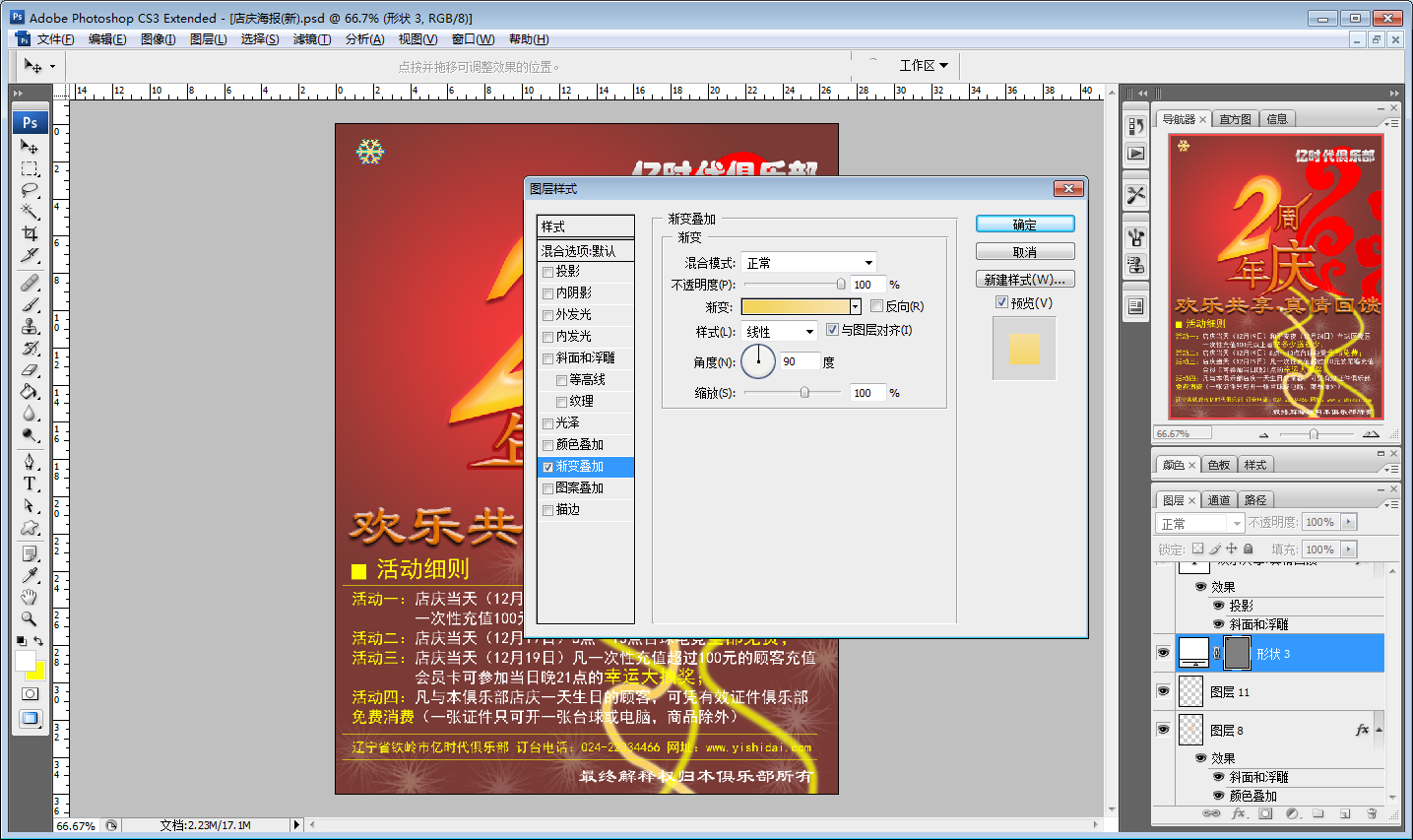Click the 不透明度 opacity slider handle
1413x840 pixels.
click(x=840, y=285)
